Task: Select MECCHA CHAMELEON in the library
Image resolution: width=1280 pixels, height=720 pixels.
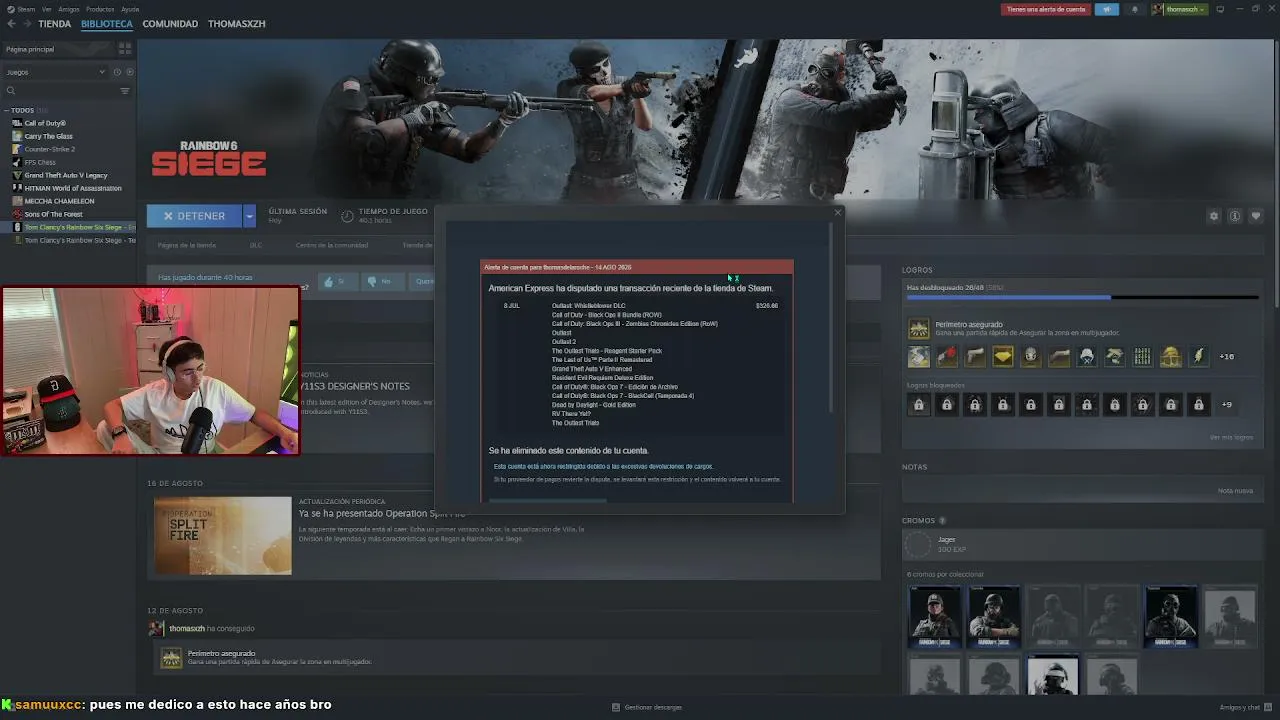Action: (x=59, y=201)
